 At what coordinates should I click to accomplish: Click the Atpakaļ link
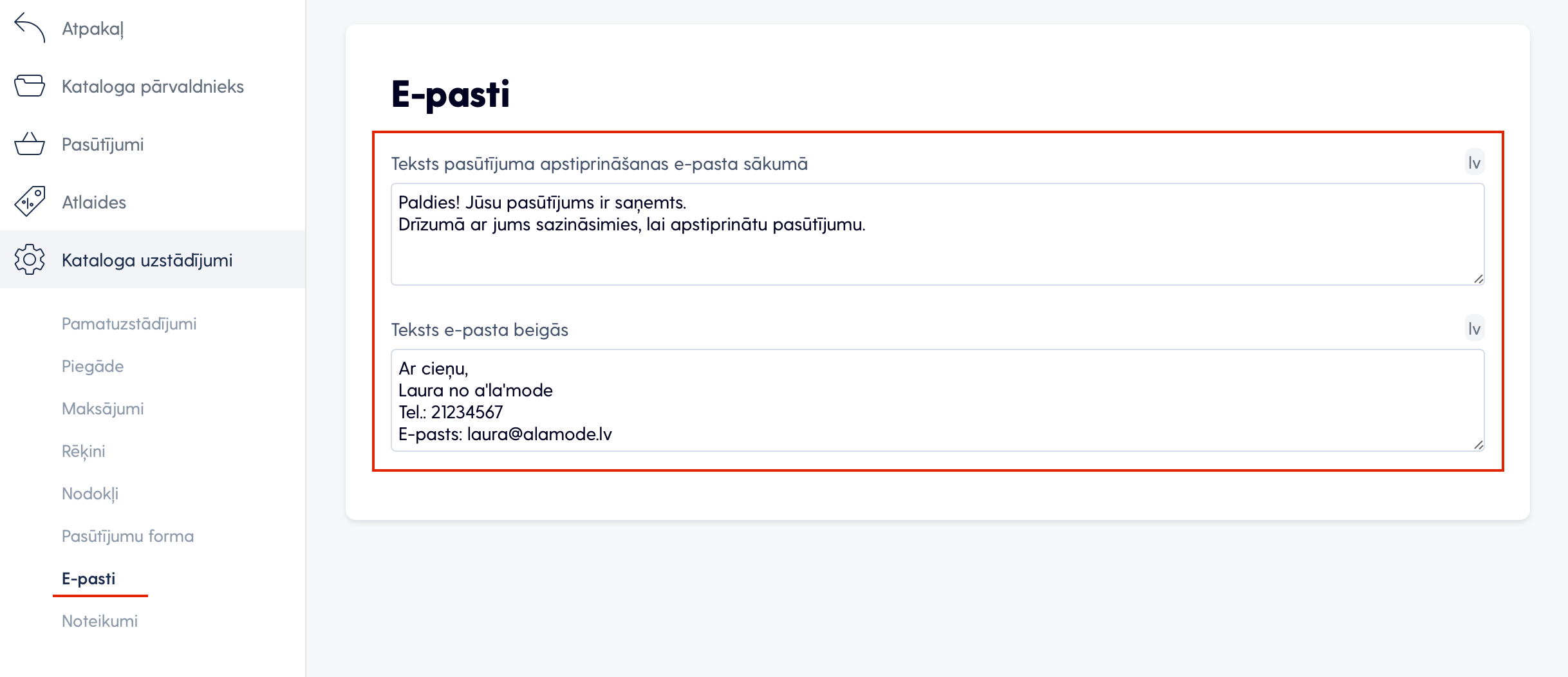pyautogui.click(x=93, y=29)
